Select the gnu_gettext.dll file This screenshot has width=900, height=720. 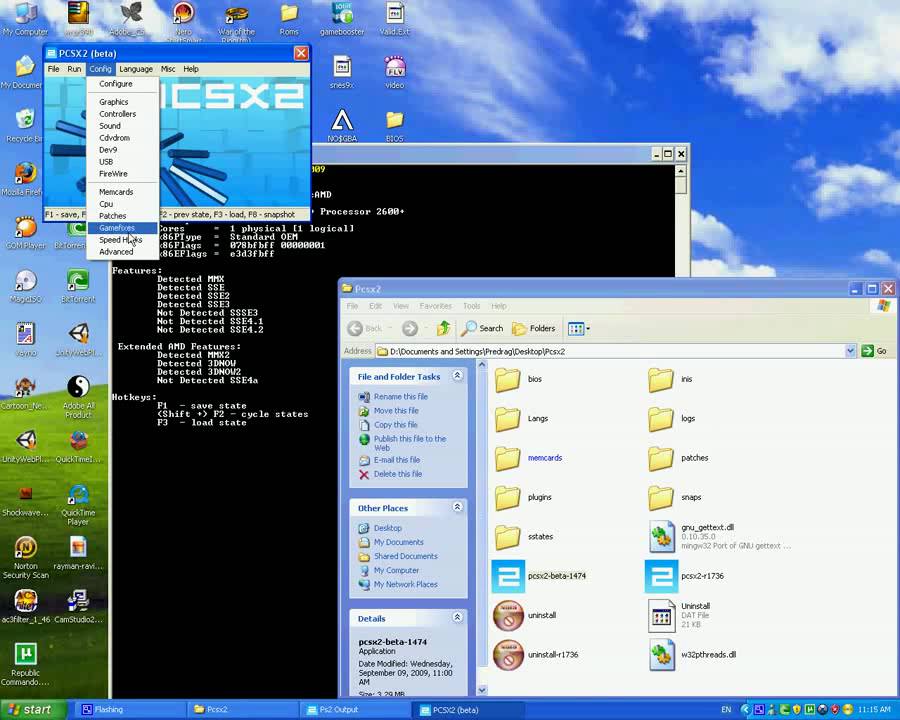pyautogui.click(x=661, y=536)
